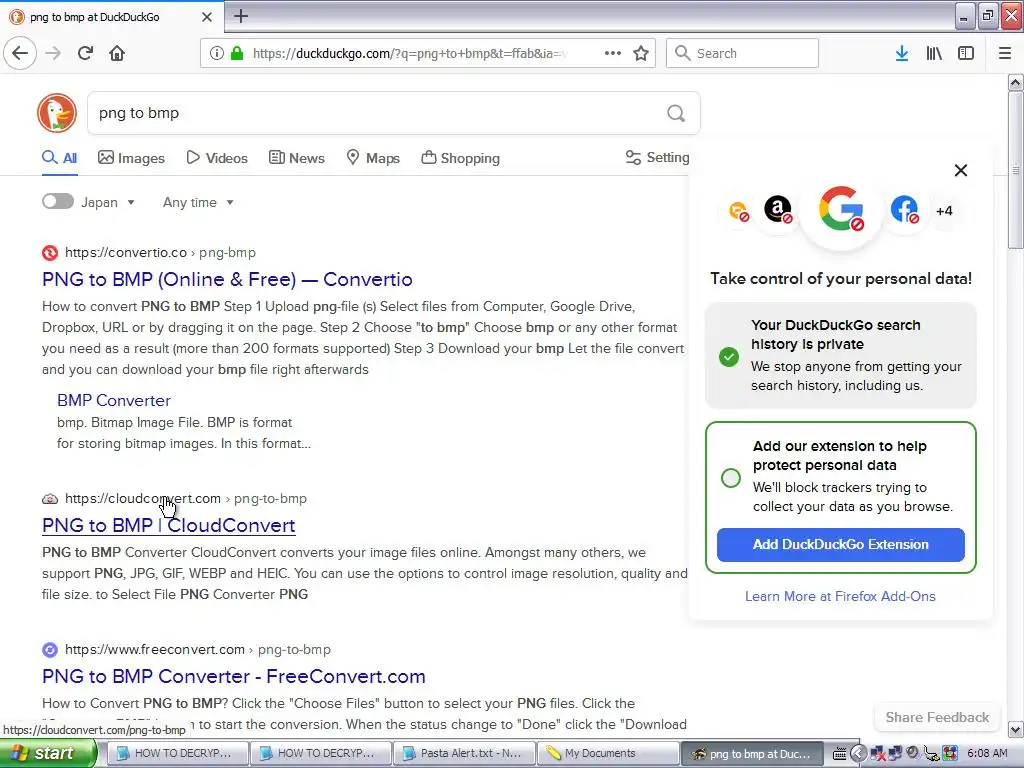Viewport: 1024px width, 768px height.
Task: Click the Google tracker logo
Action: 841,208
